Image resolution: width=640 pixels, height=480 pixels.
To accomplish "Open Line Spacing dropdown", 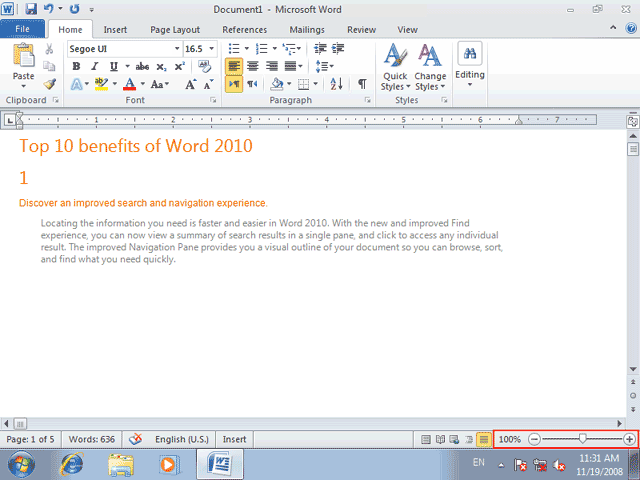I will tap(324, 66).
